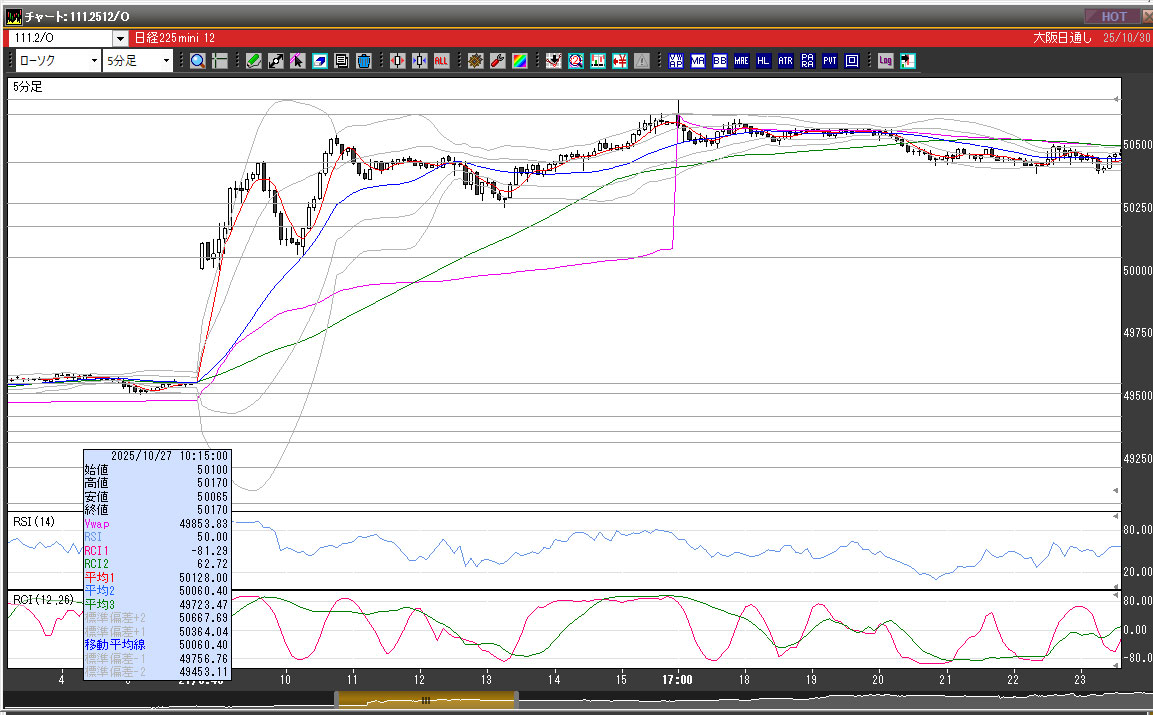Toggle the MA moving average indicator
1153x715 pixels.
pyautogui.click(x=698, y=61)
